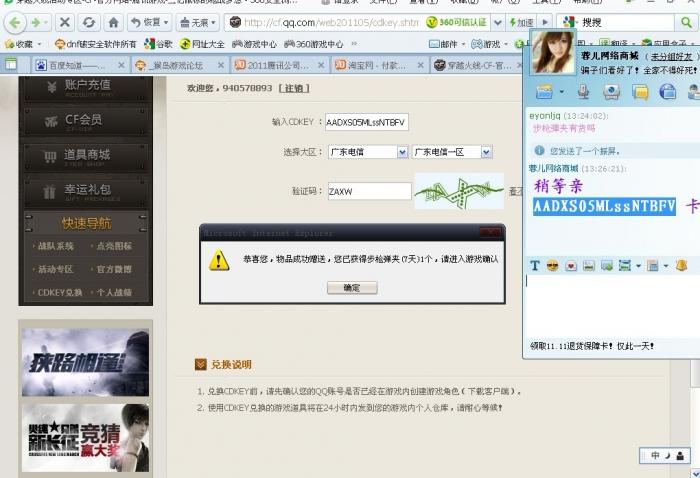Open the 360游戏中心 bookmark

coord(313,44)
